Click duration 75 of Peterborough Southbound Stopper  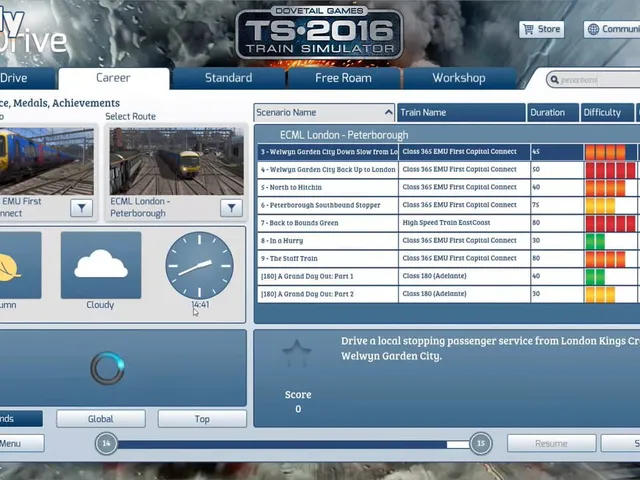click(536, 205)
